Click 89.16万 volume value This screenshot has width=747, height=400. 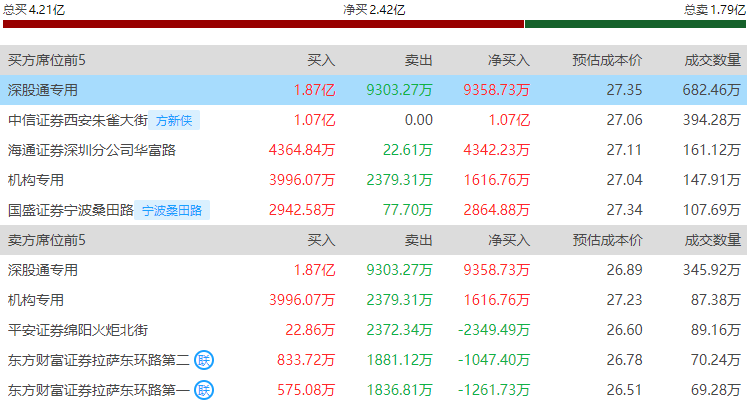(x=716, y=330)
